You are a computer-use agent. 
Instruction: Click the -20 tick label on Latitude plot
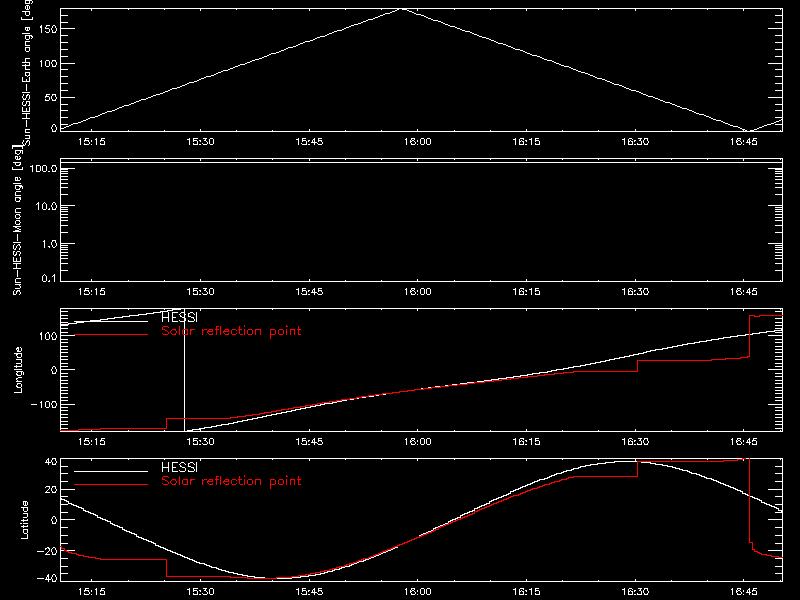[46, 551]
